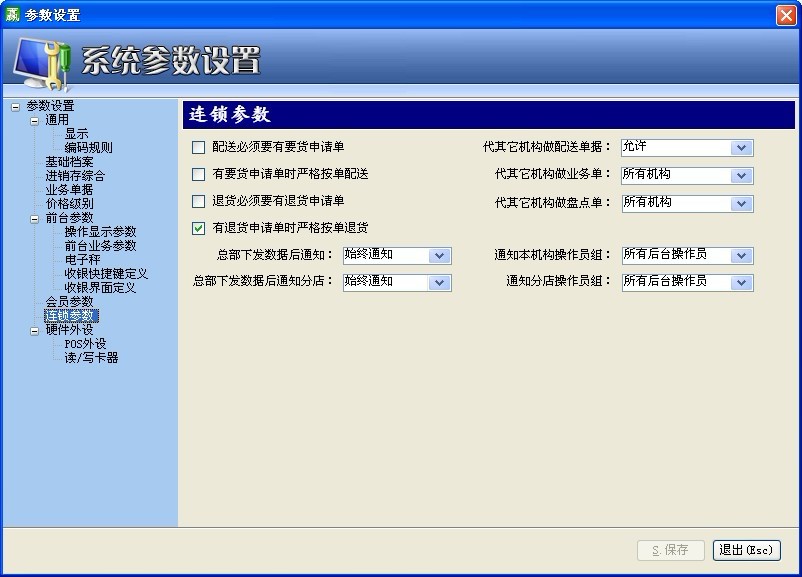This screenshot has width=802, height=577.
Task: Select 显示 in the tree
Action: pos(76,134)
